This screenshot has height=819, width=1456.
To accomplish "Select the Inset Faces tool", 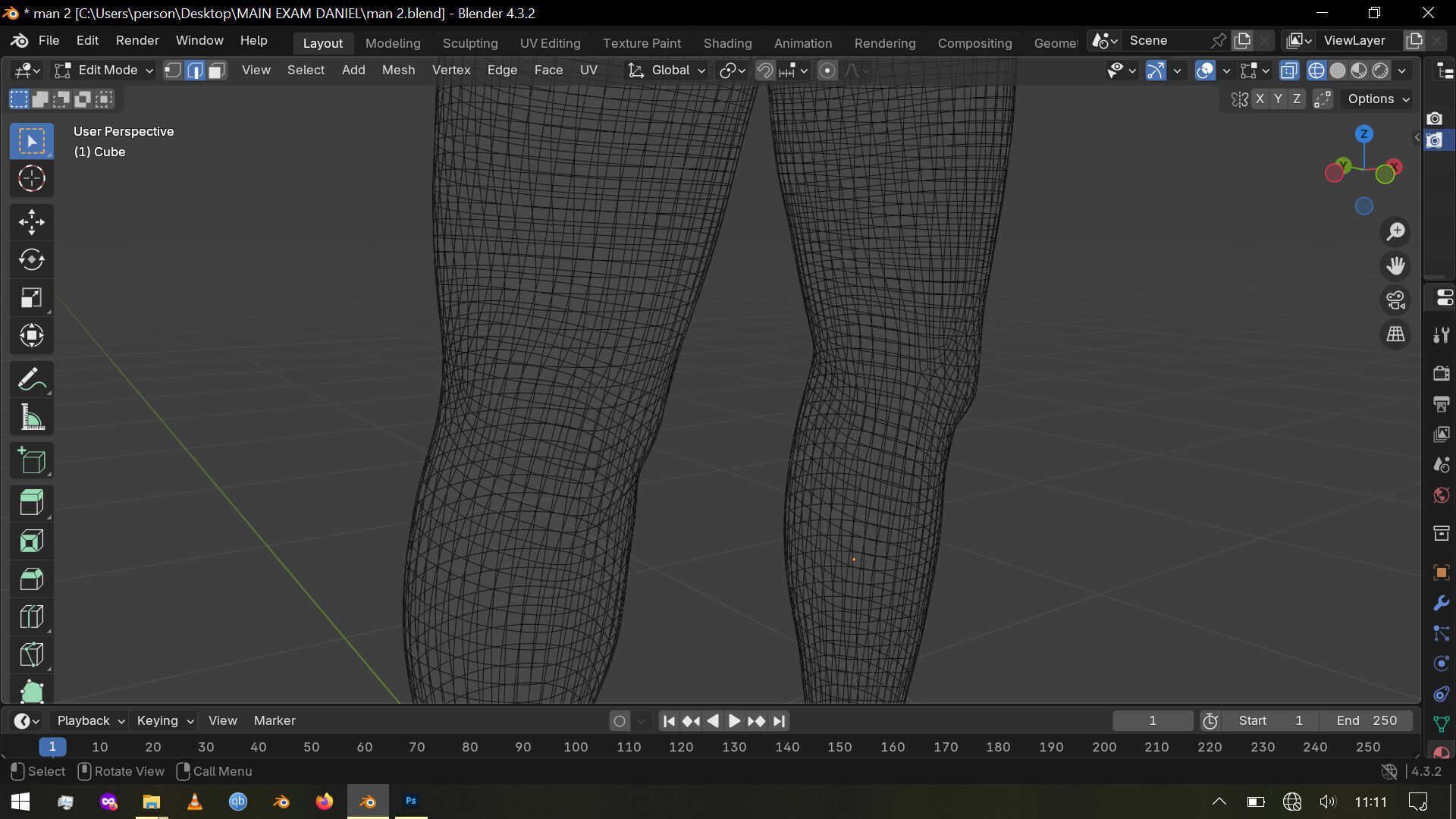I will click(x=31, y=541).
